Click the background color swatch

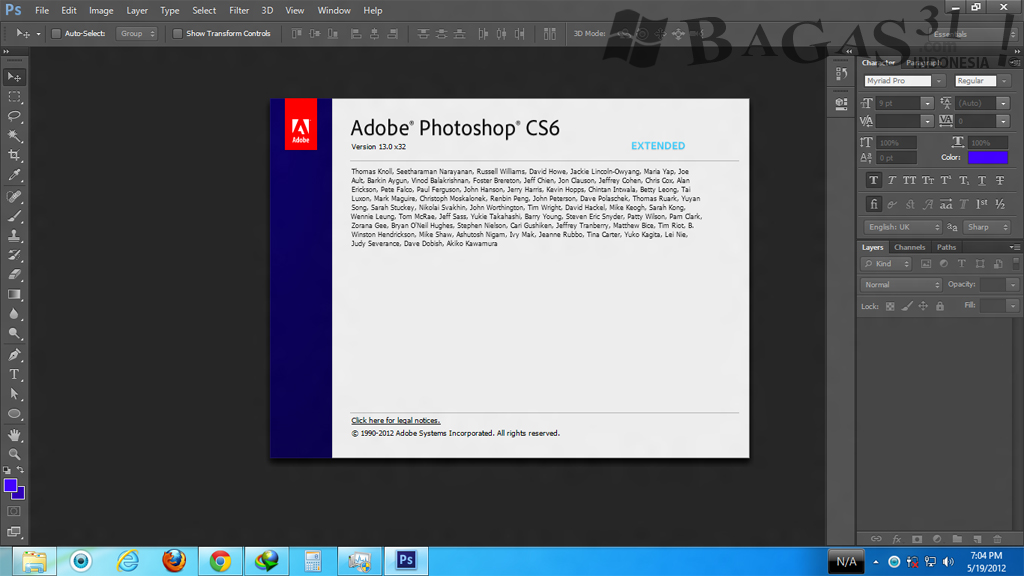[20, 494]
